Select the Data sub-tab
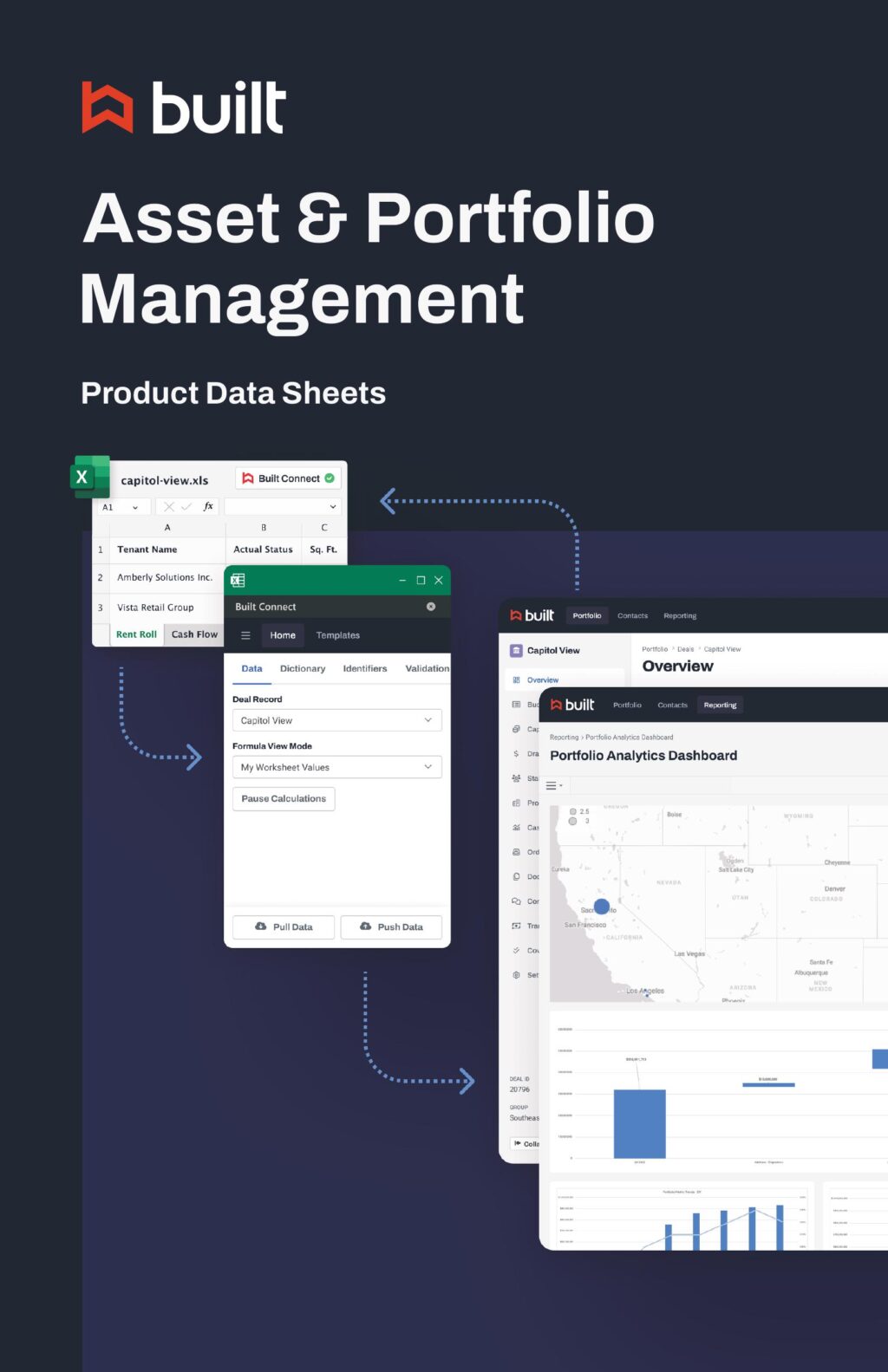This screenshot has height=1372, width=888. tap(251, 669)
